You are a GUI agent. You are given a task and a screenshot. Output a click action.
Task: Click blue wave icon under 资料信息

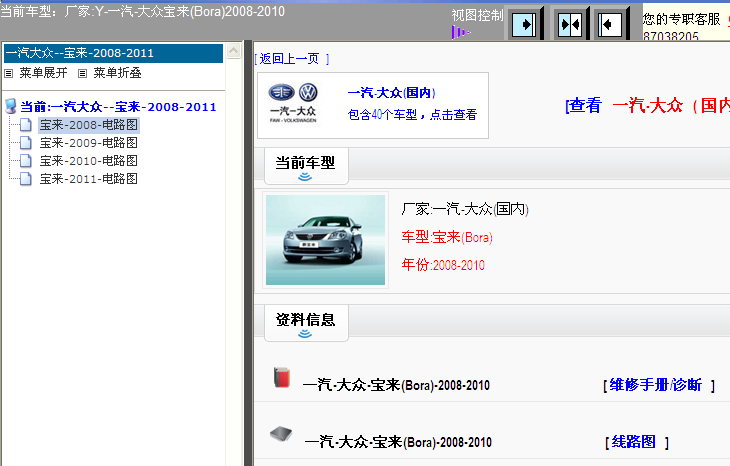(305, 333)
